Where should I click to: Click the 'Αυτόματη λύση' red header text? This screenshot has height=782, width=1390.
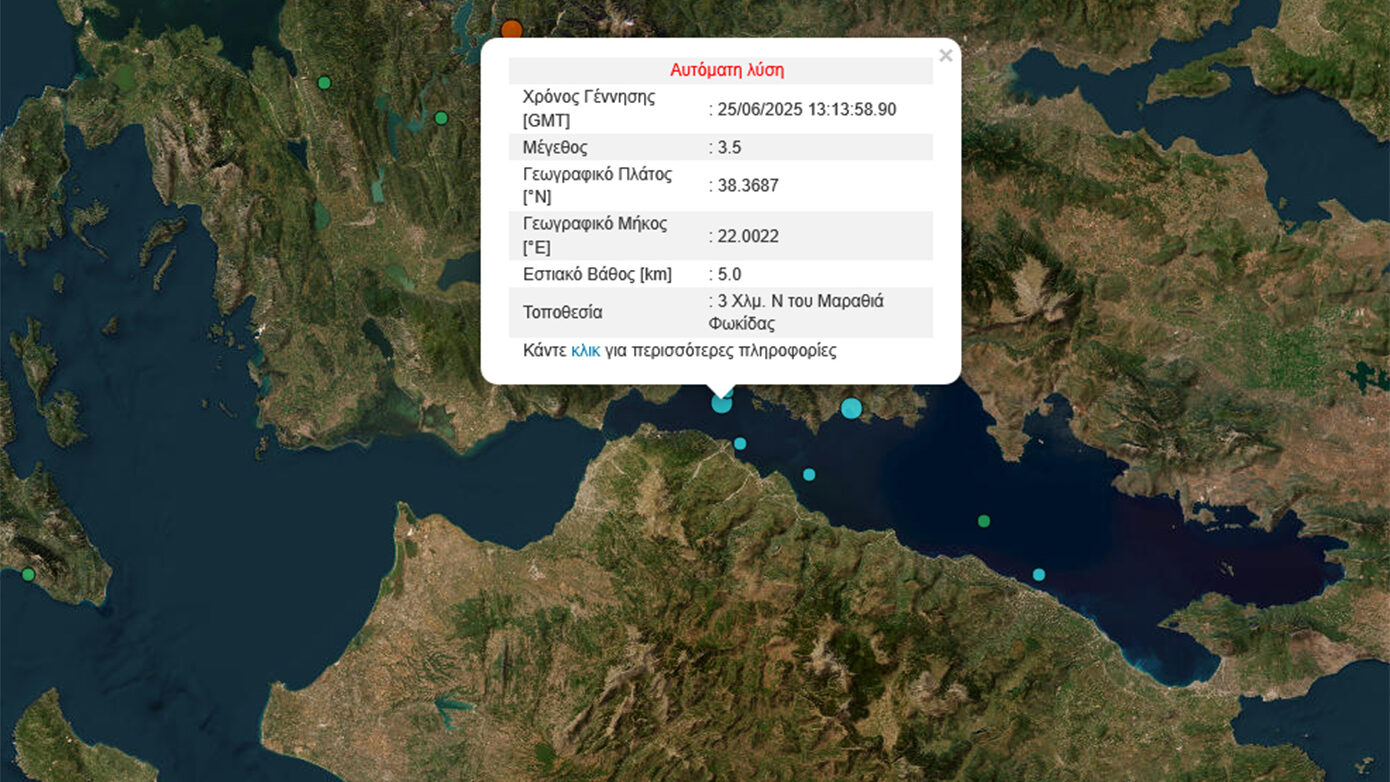click(x=727, y=70)
